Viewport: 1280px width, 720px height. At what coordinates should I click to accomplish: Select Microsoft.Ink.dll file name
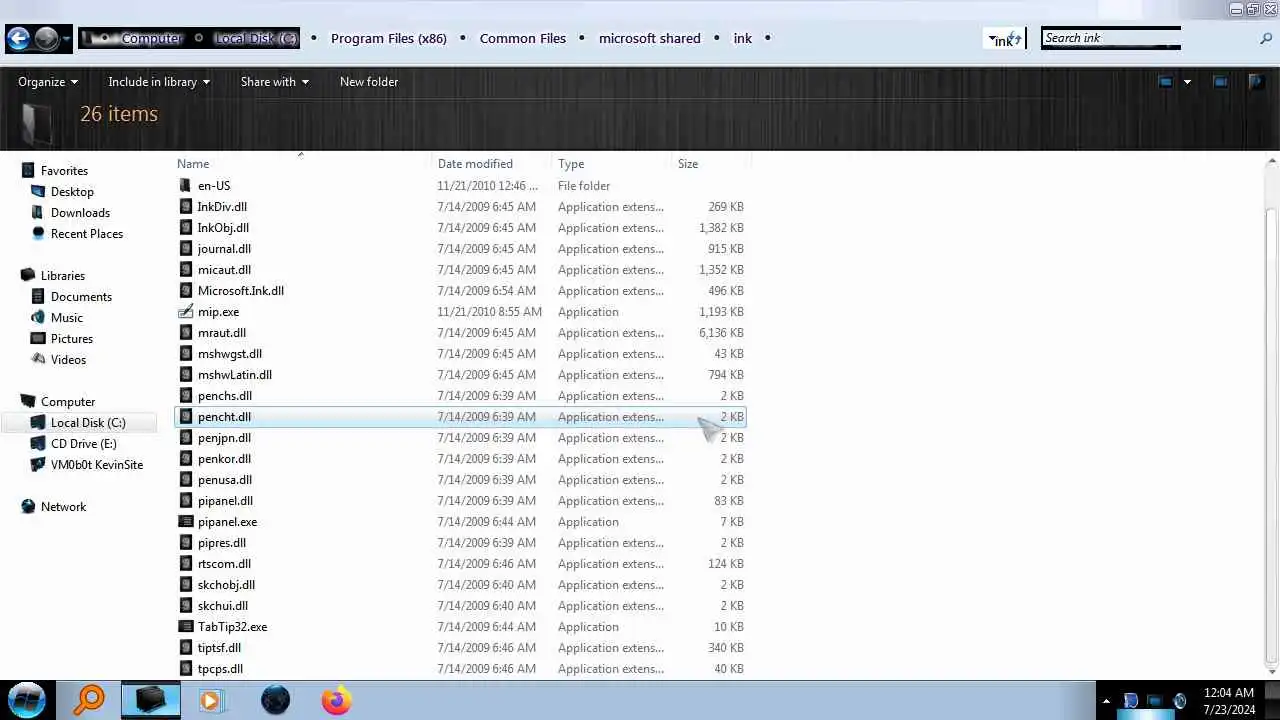point(241,291)
